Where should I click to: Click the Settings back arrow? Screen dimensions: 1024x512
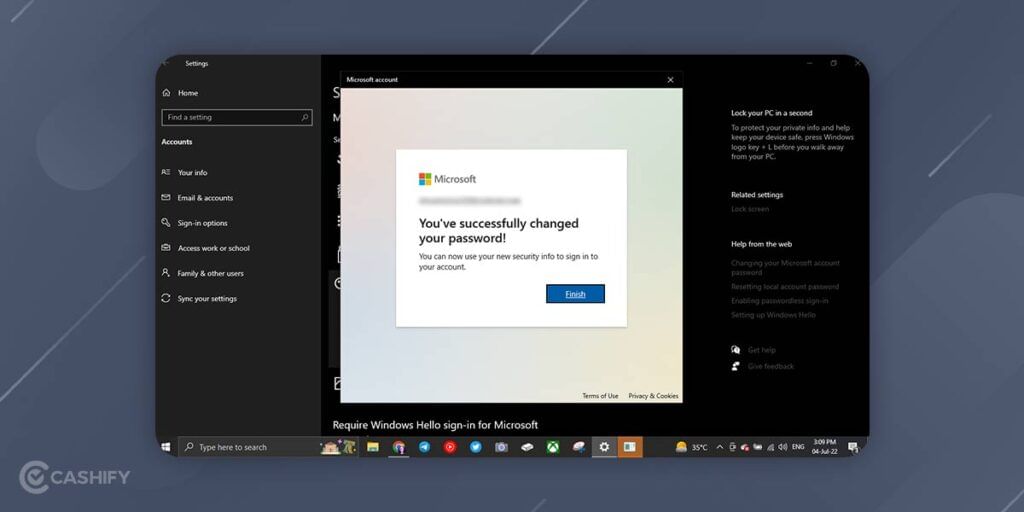pyautogui.click(x=167, y=63)
